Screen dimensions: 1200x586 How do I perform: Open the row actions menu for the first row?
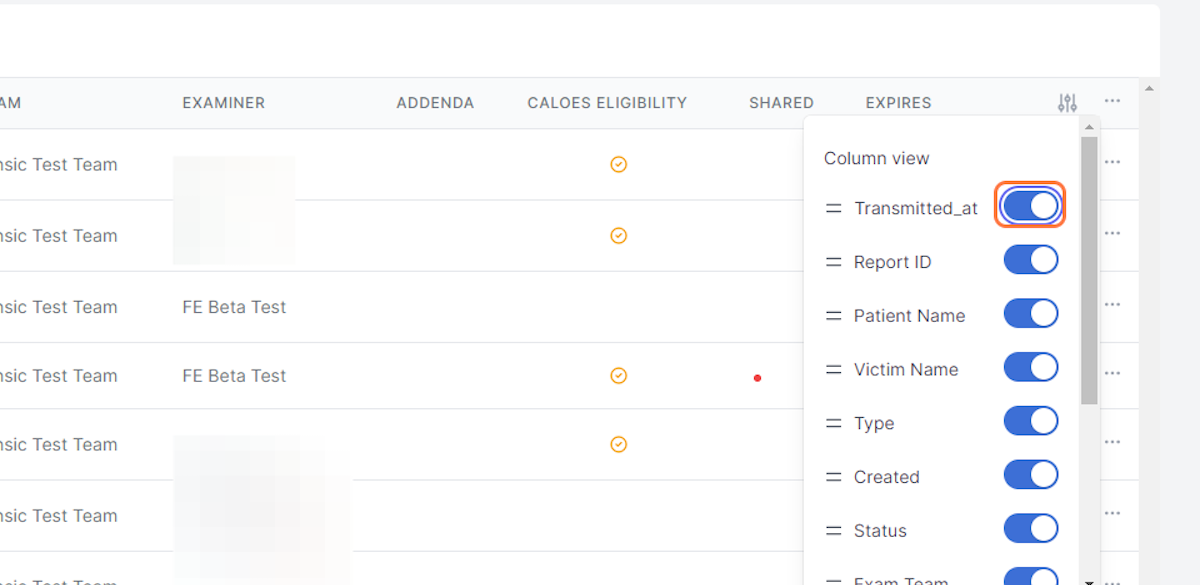[x=1112, y=161]
